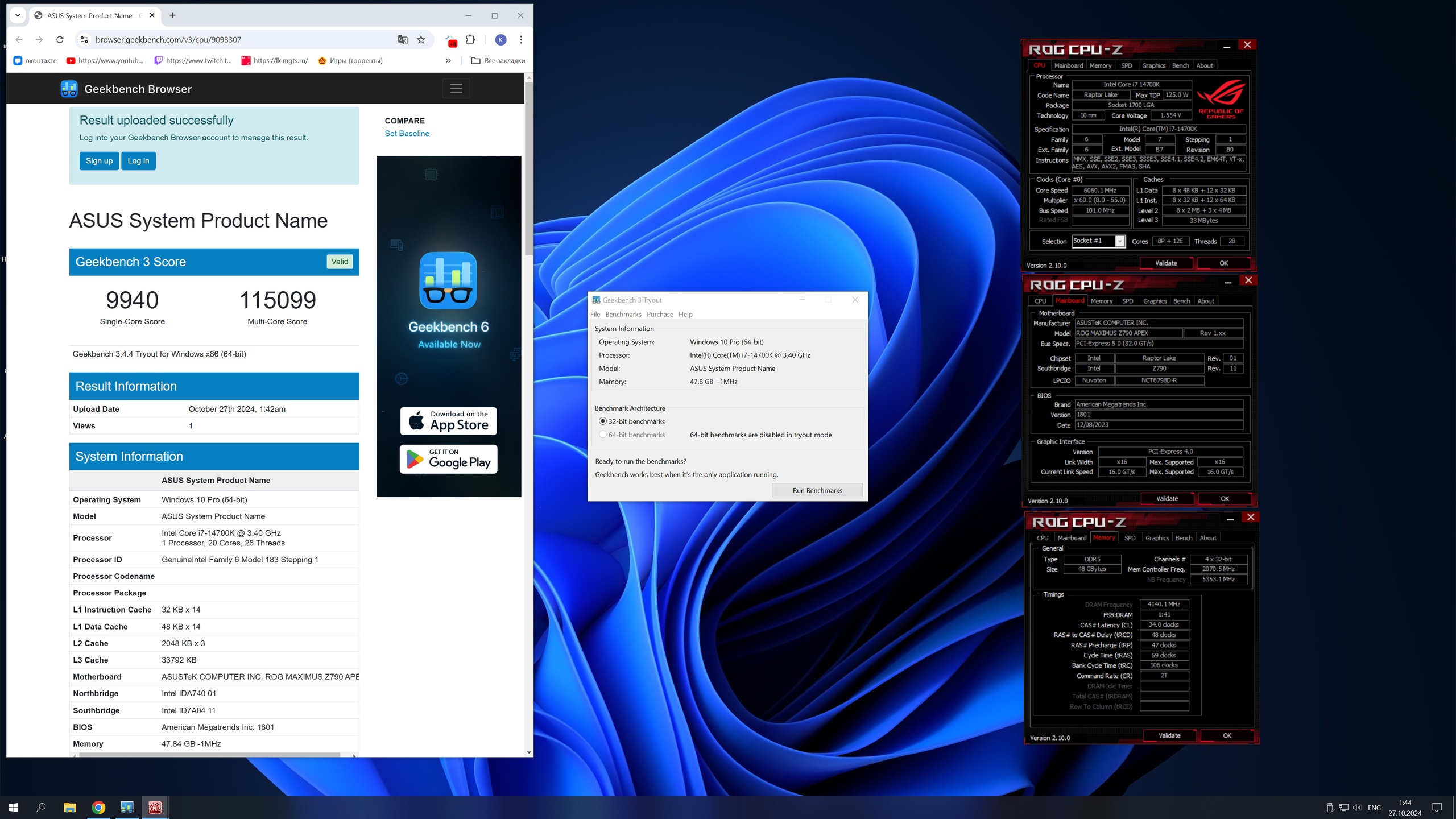The width and height of the screenshot is (1456, 819).
Task: Open SPD tab in top CPU-Z window
Action: [1126, 65]
